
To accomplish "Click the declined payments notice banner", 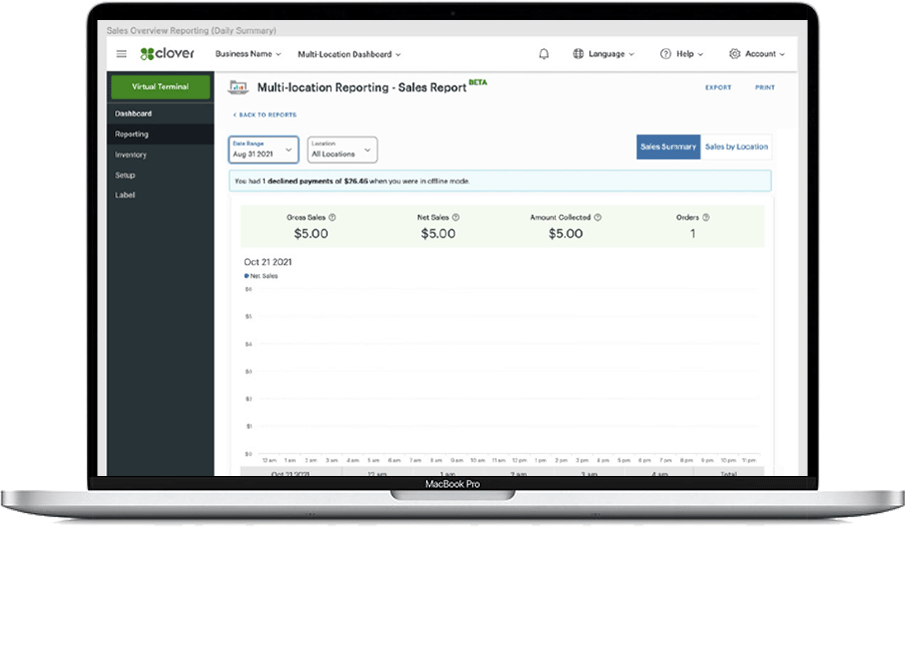I will 500,181.
